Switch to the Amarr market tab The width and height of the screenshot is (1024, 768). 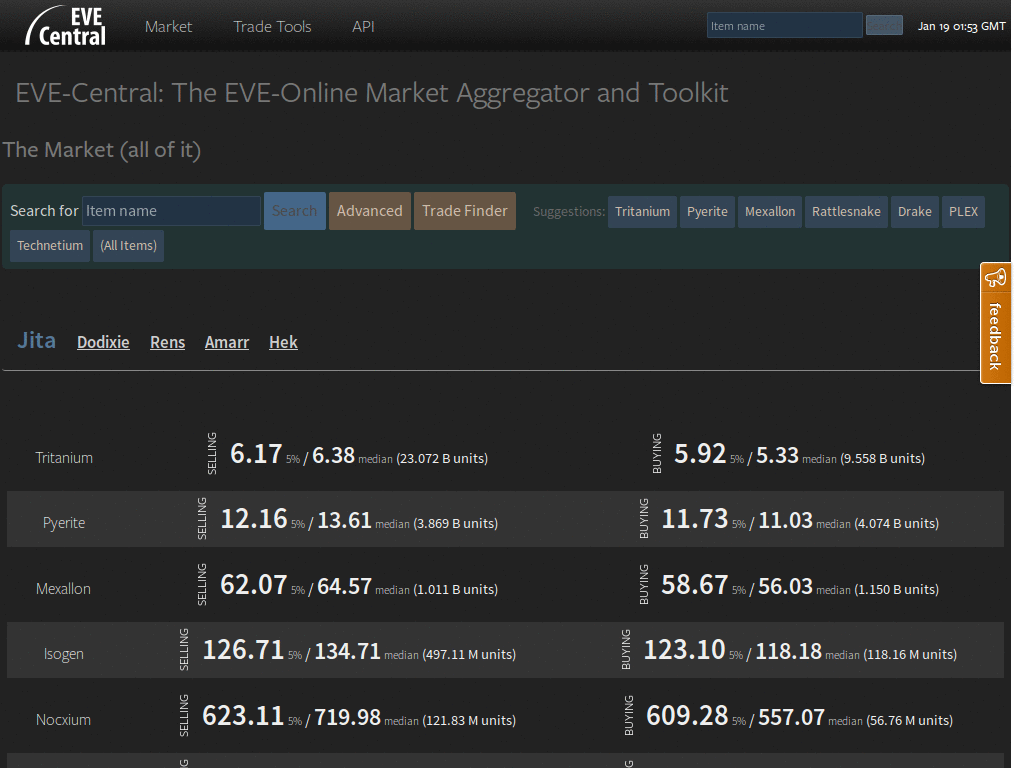[x=227, y=342]
